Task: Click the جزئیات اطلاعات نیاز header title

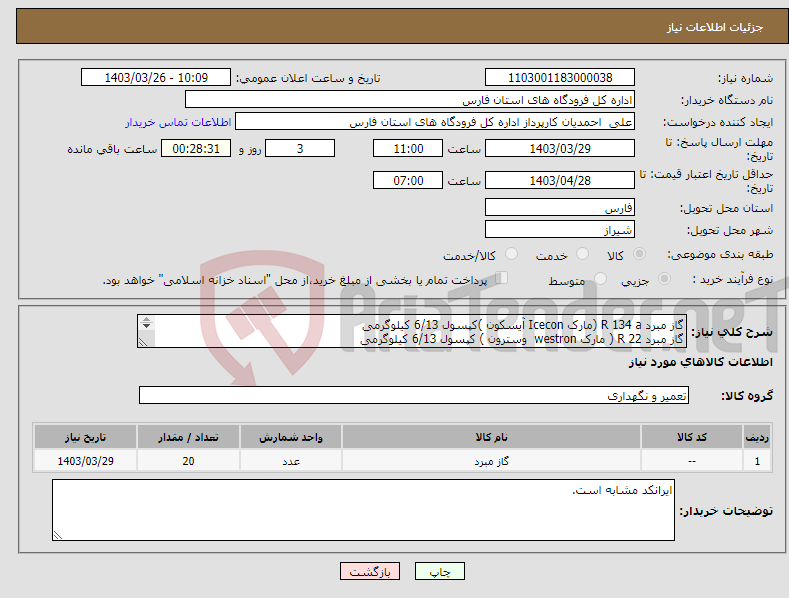Action: point(715,27)
